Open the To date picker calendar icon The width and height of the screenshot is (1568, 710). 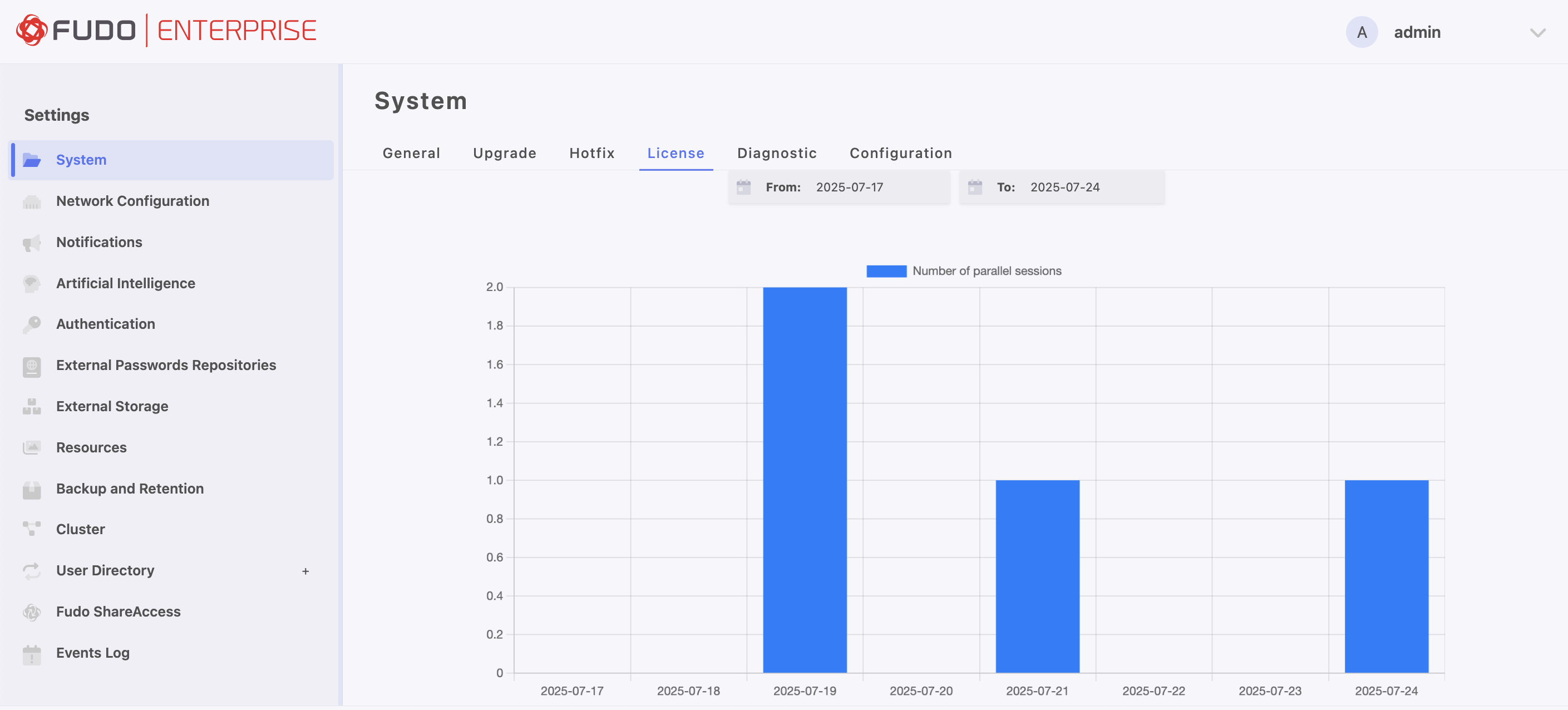coord(974,188)
